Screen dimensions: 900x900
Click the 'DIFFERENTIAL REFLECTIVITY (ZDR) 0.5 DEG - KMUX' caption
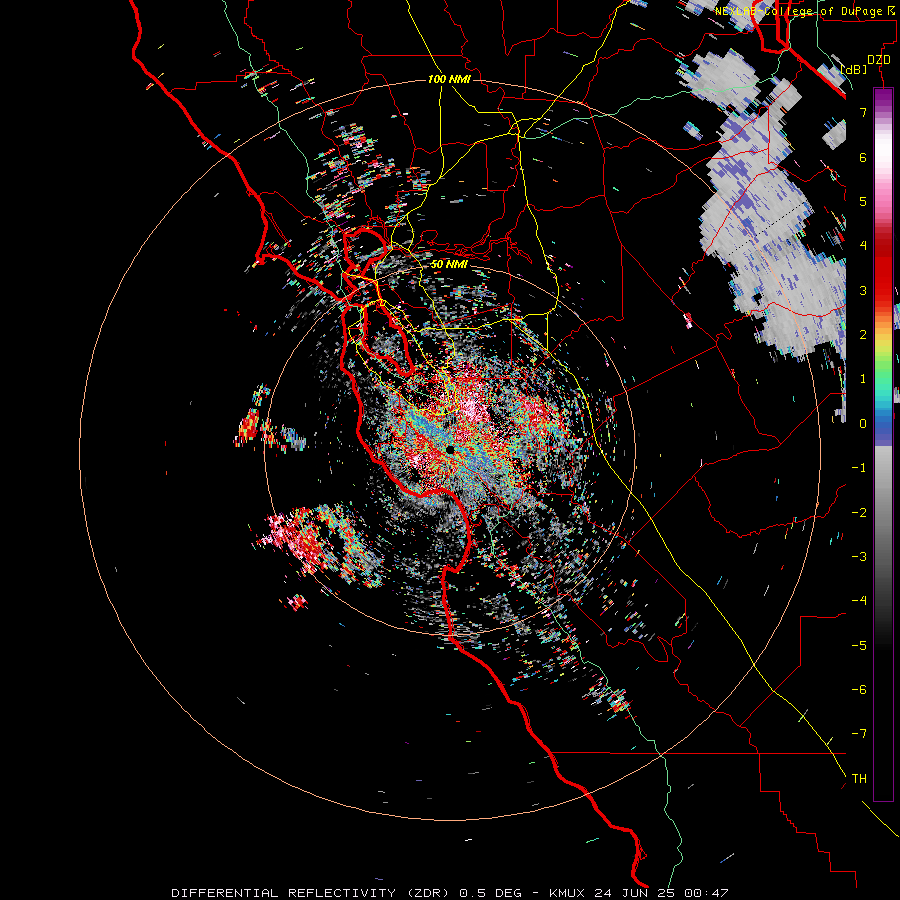coord(378,893)
